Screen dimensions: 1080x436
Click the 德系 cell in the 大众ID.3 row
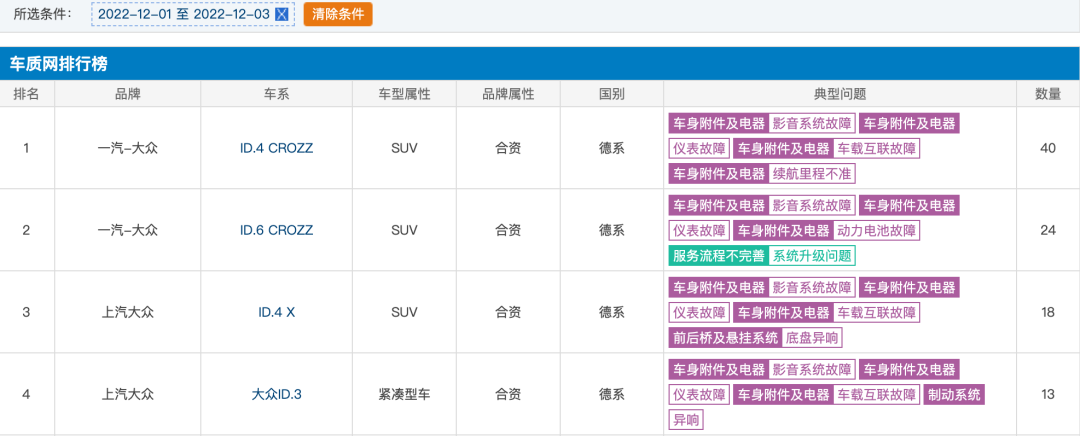(x=612, y=395)
